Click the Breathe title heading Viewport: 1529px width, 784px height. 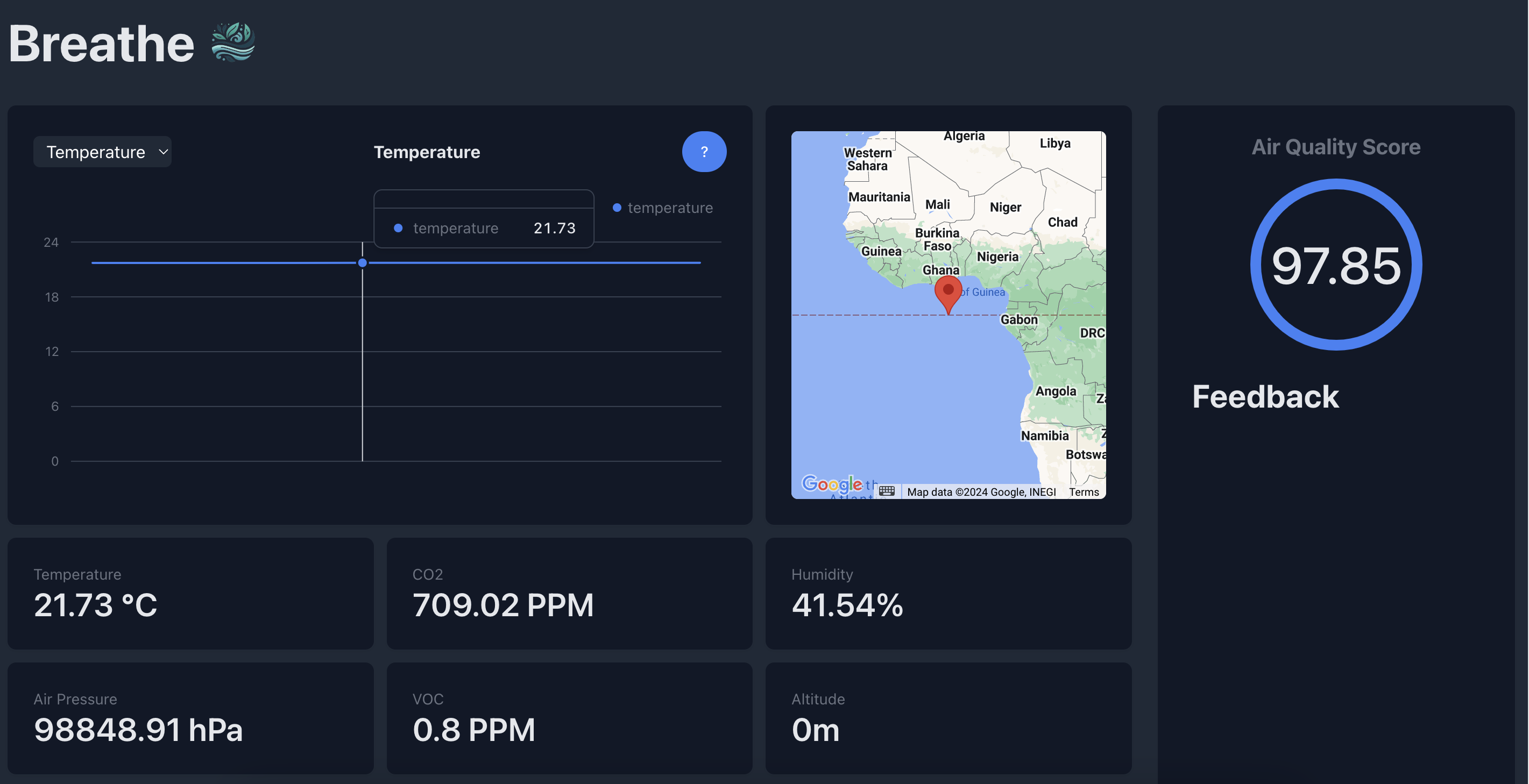102,44
